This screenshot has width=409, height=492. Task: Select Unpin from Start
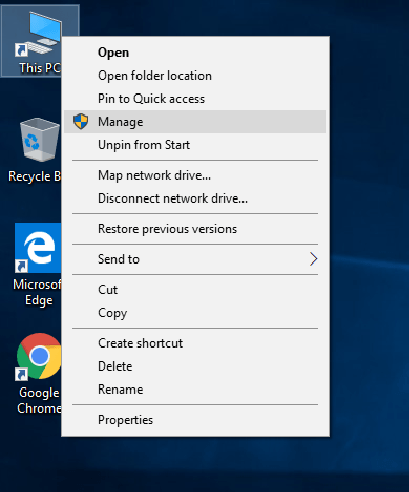pos(195,145)
